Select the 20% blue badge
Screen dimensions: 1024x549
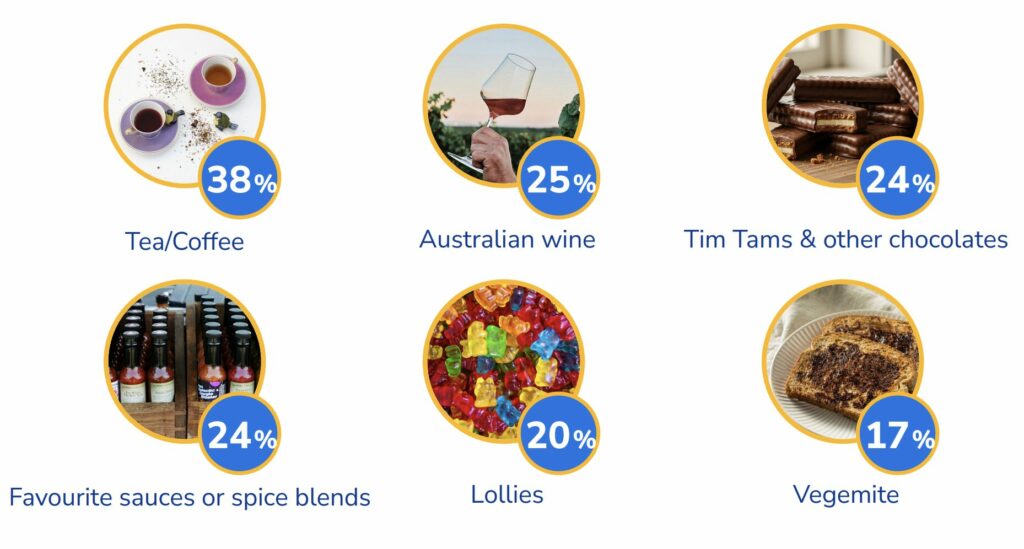tap(560, 435)
